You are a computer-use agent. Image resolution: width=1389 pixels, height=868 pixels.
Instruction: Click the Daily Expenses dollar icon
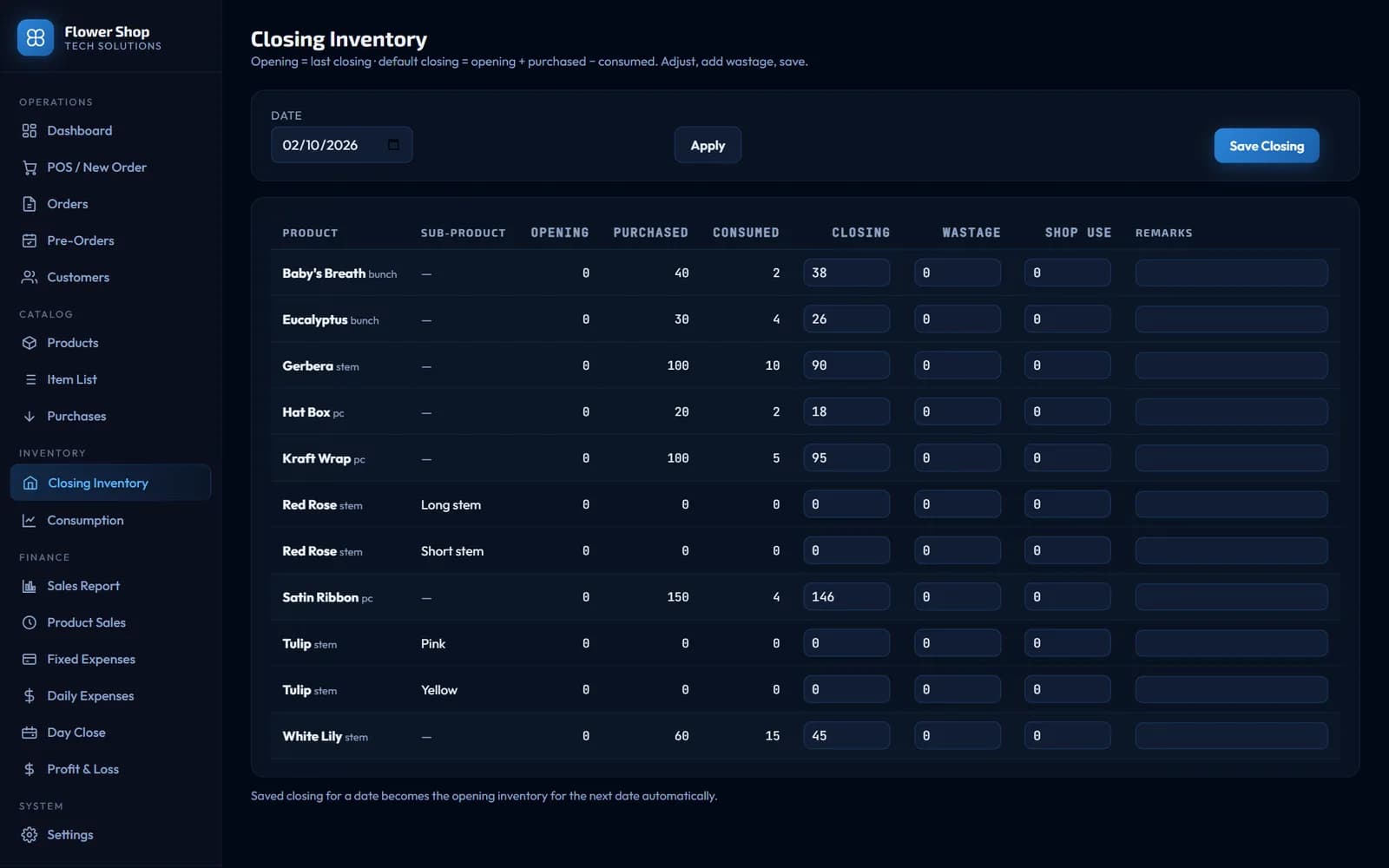(x=30, y=696)
